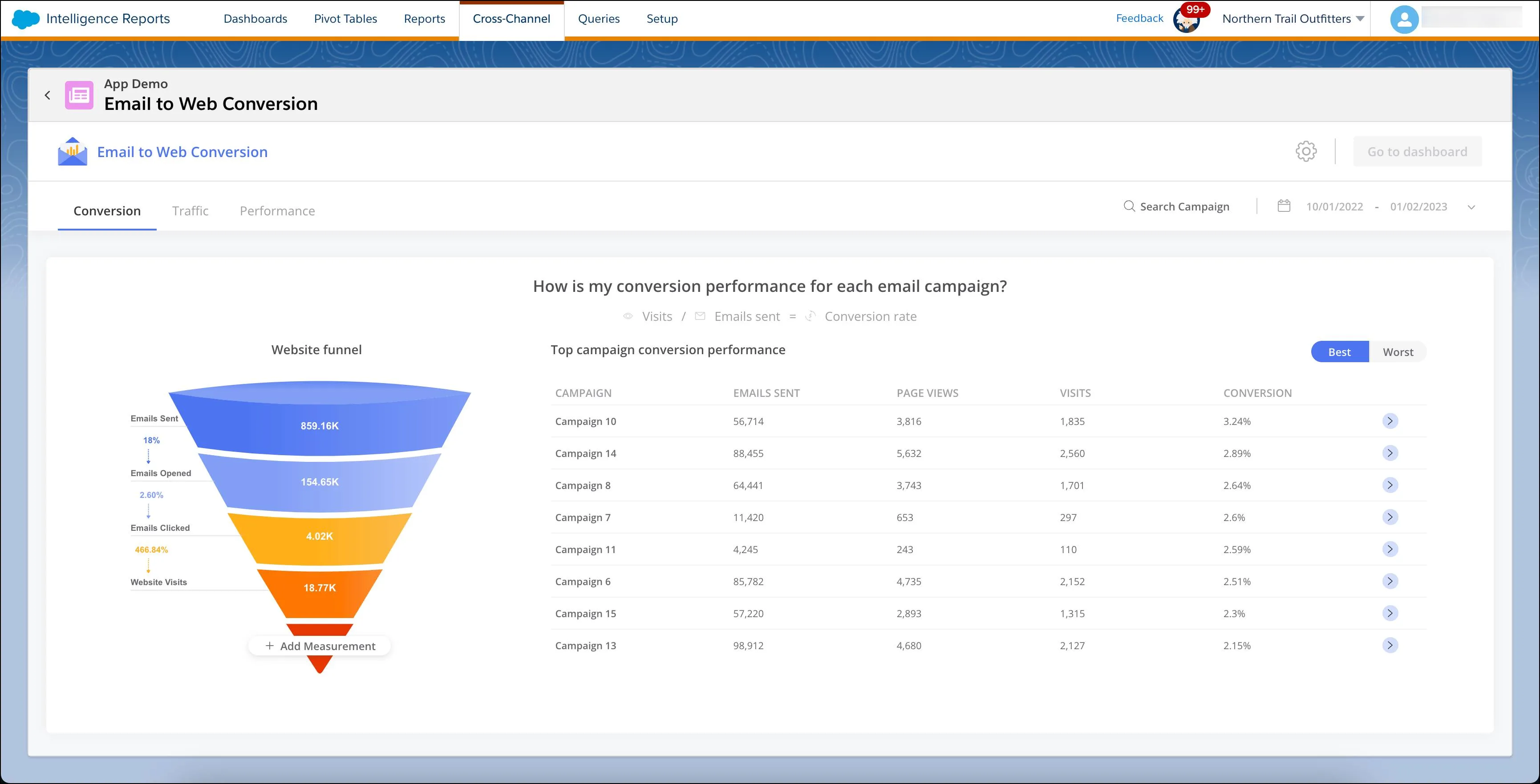Open the settings gear icon
The width and height of the screenshot is (1540, 784).
pyautogui.click(x=1306, y=152)
